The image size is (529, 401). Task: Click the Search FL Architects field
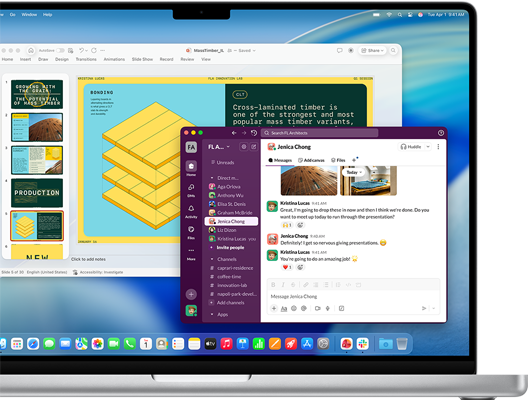319,133
